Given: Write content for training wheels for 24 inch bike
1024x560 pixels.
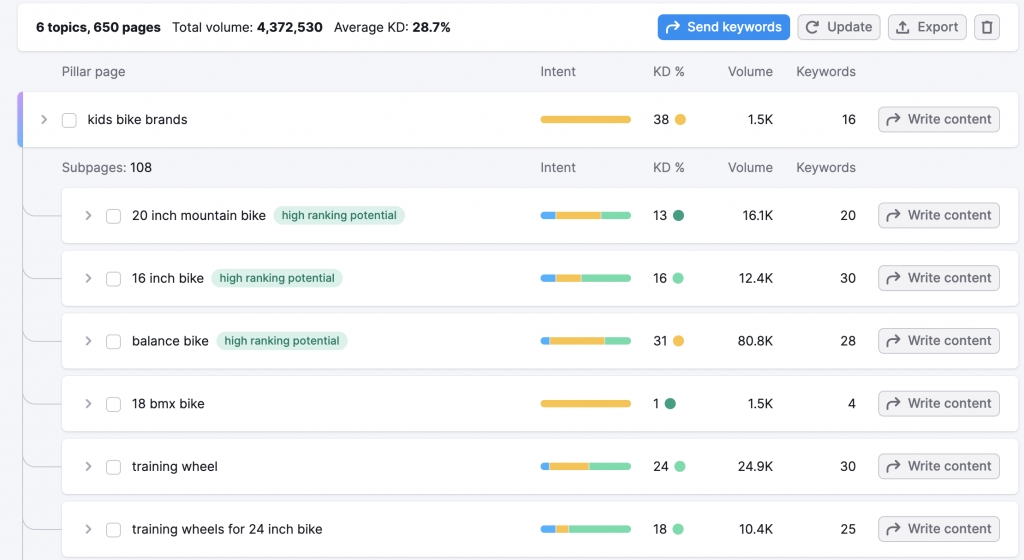Looking at the screenshot, I should click(938, 529).
